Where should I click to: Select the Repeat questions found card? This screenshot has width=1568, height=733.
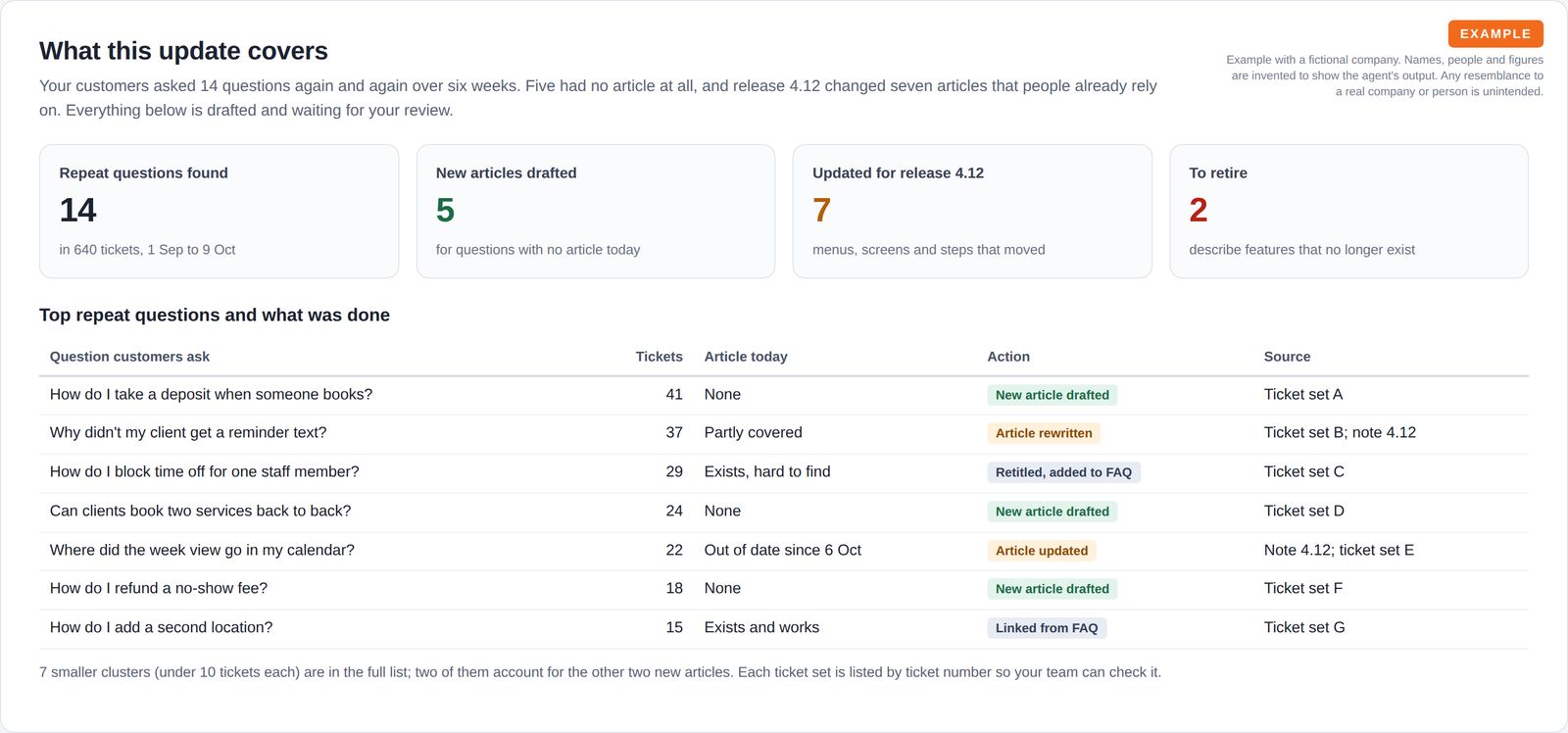[219, 212]
